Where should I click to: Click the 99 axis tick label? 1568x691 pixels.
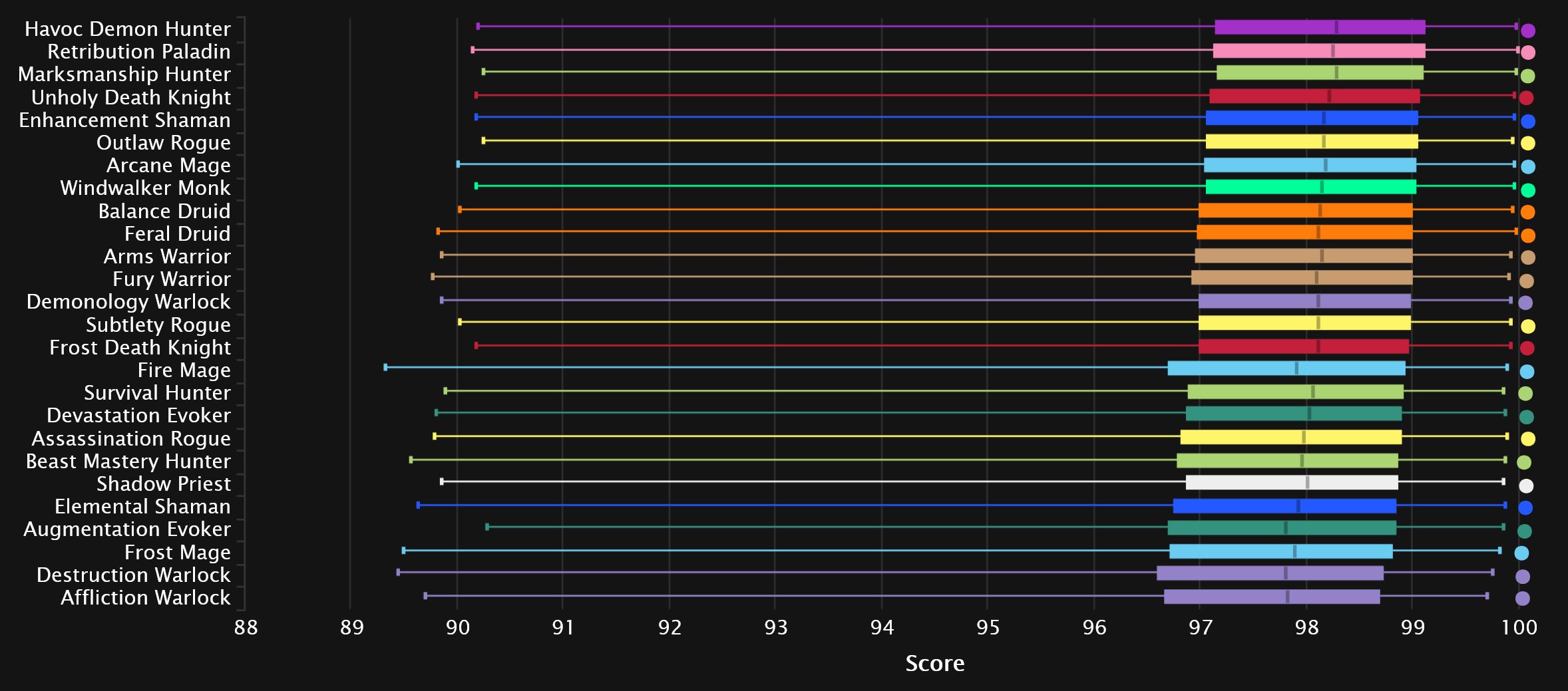click(x=1413, y=627)
